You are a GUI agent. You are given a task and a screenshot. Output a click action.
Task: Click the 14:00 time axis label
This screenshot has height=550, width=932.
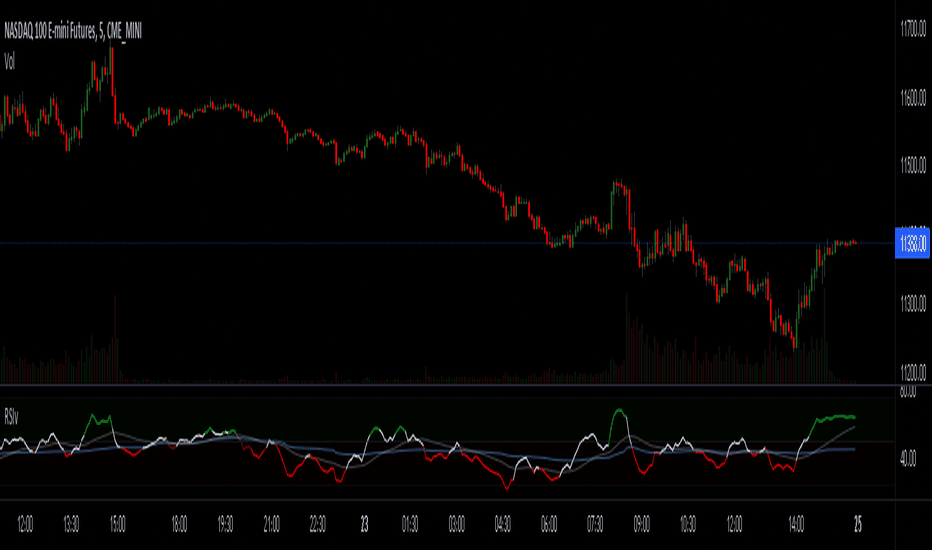(796, 524)
